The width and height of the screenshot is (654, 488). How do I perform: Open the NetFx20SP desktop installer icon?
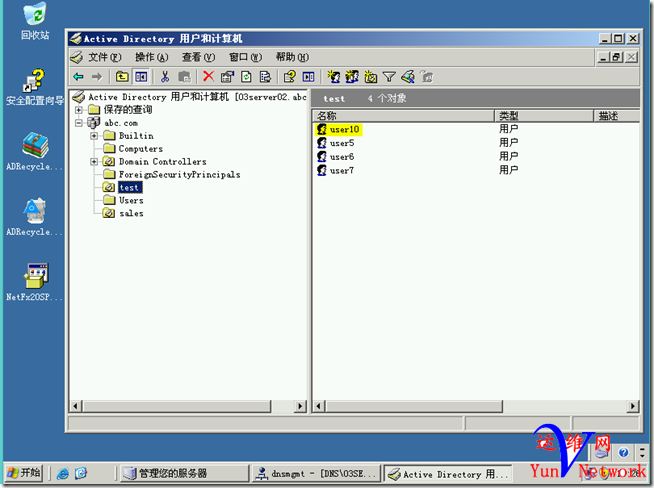tap(35, 282)
